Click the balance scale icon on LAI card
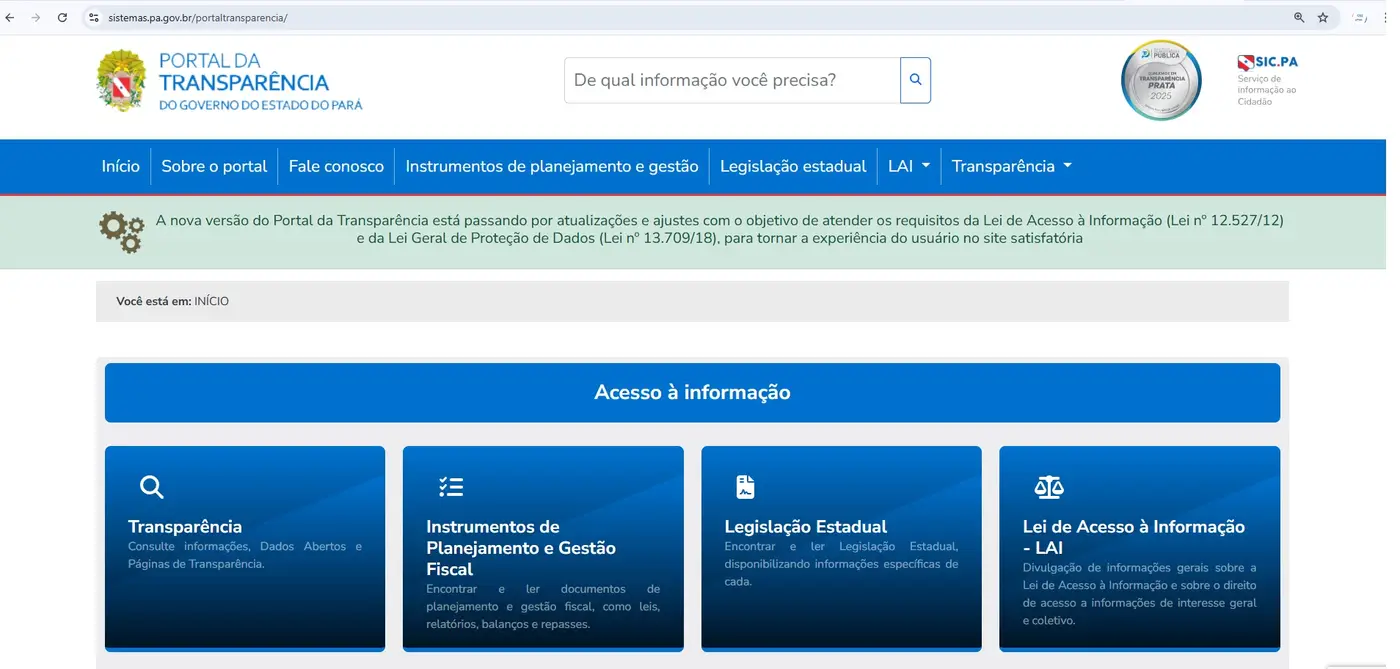Viewport: 1400px width, 669px height. [1048, 487]
